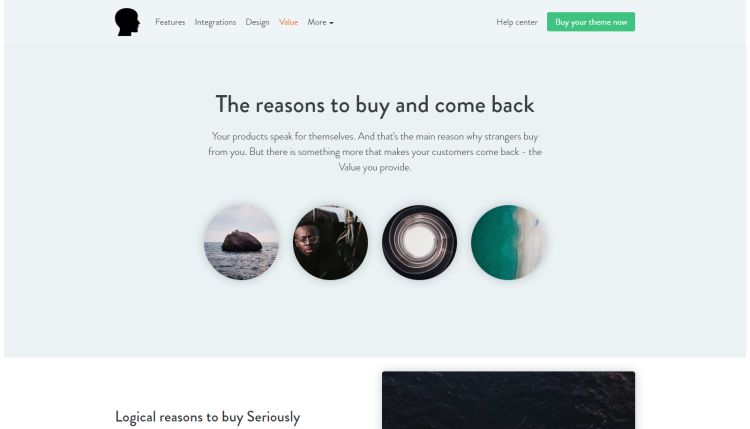Image resolution: width=750 pixels, height=429 pixels.
Task: Select the rock in sea circular image
Action: point(242,242)
